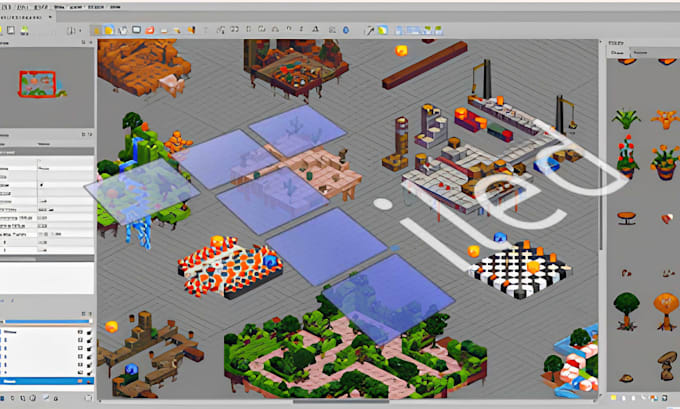Click the text 'A' tool icon
680x409 pixels.
[316, 29]
